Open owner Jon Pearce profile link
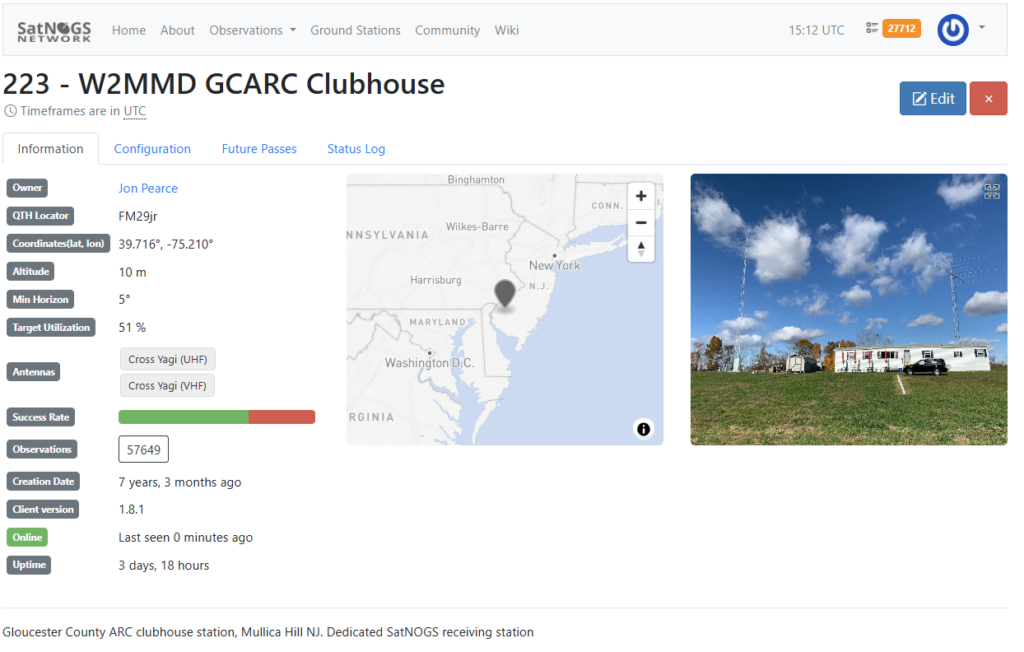The image size is (1024, 652). tap(148, 188)
